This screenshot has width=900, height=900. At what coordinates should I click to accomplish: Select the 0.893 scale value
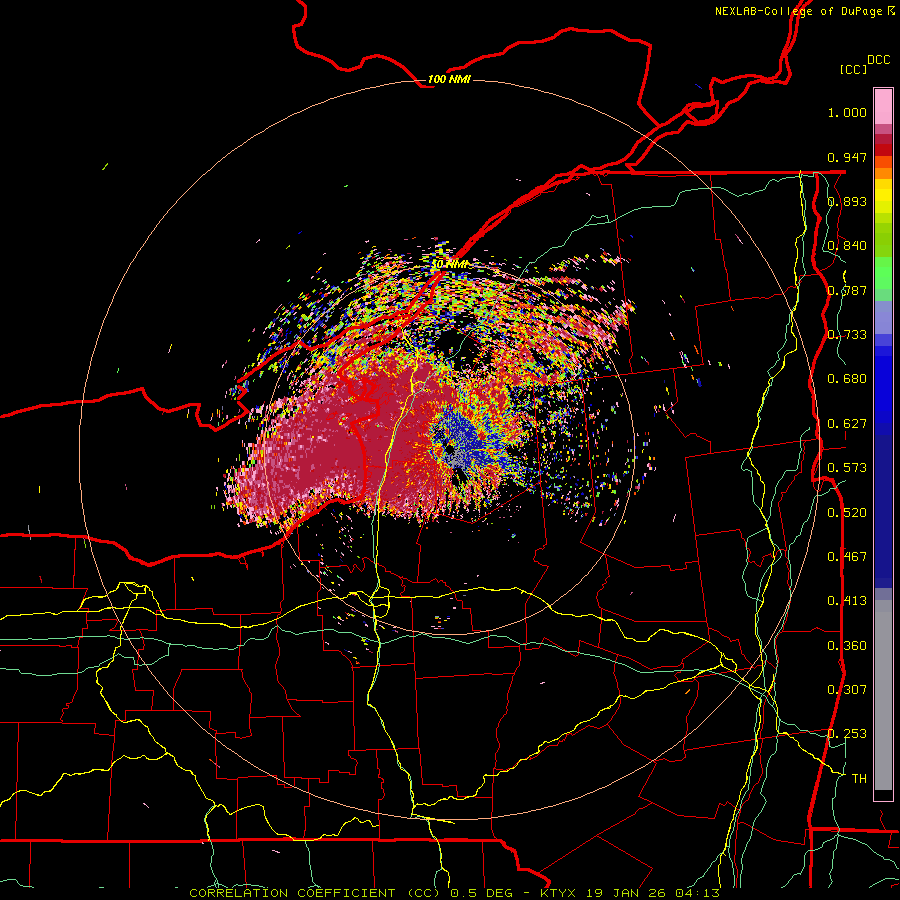[x=847, y=201]
